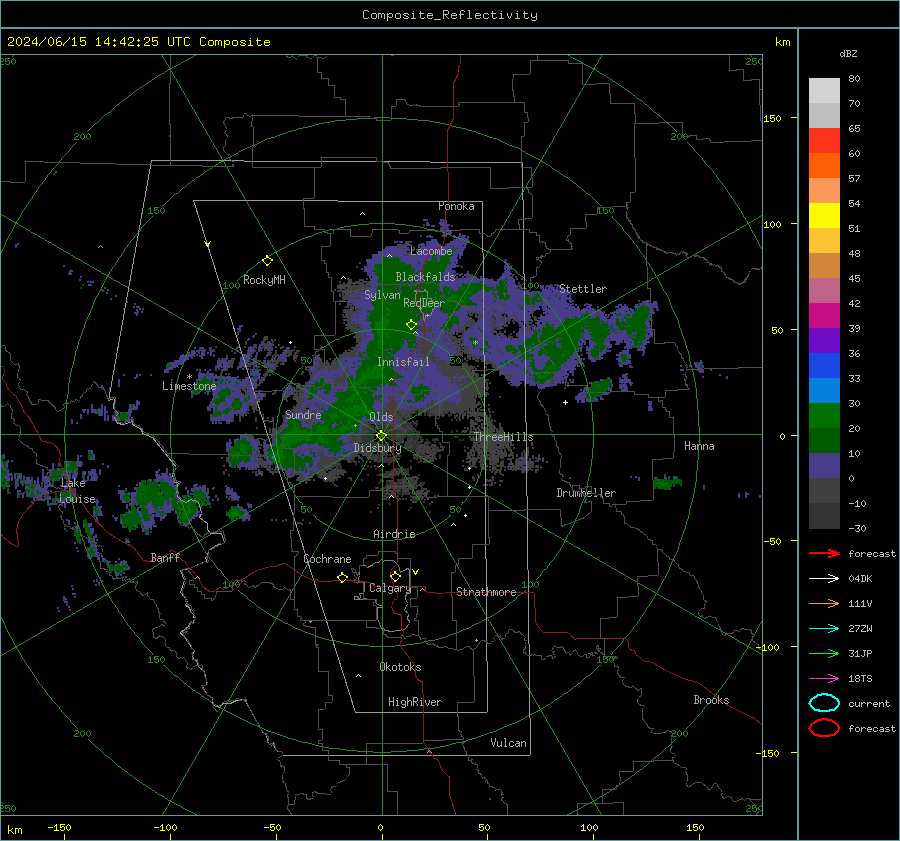
Task: Click the Lacombe town label
Action: [431, 251]
